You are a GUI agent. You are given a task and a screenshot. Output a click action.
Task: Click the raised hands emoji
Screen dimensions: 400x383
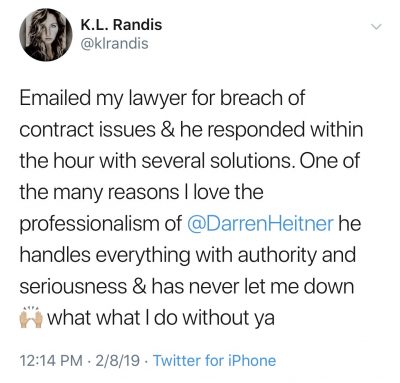31,318
